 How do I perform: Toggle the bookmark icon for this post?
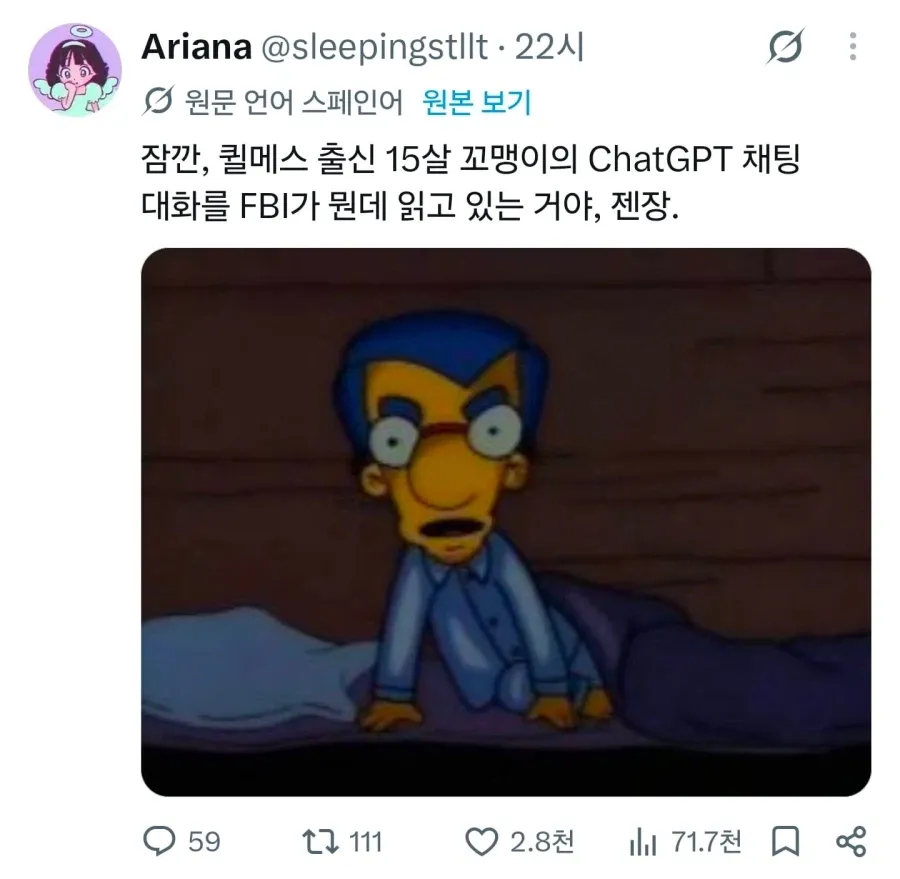pos(785,842)
